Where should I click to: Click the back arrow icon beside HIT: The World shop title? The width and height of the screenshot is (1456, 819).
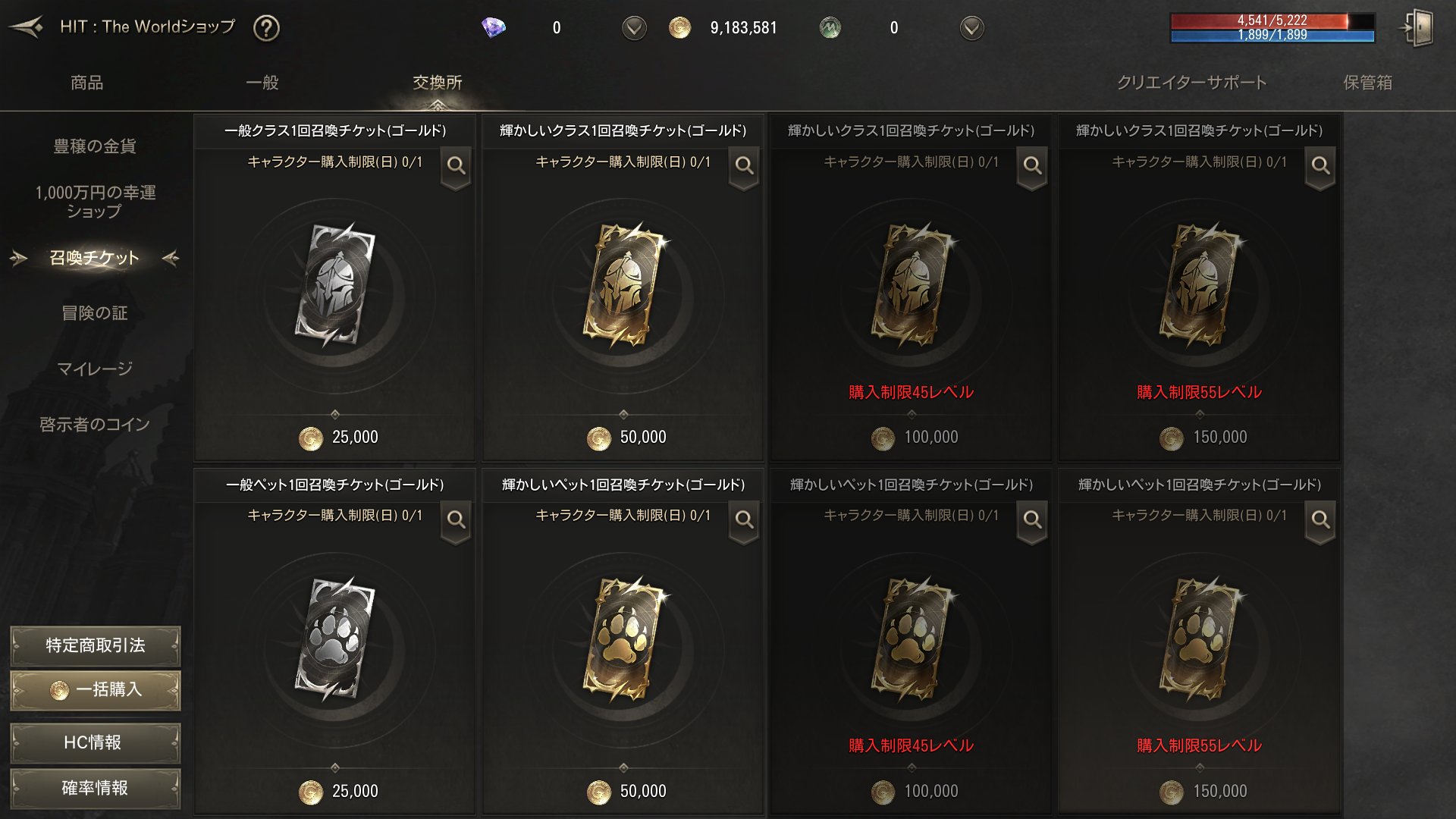(x=26, y=27)
